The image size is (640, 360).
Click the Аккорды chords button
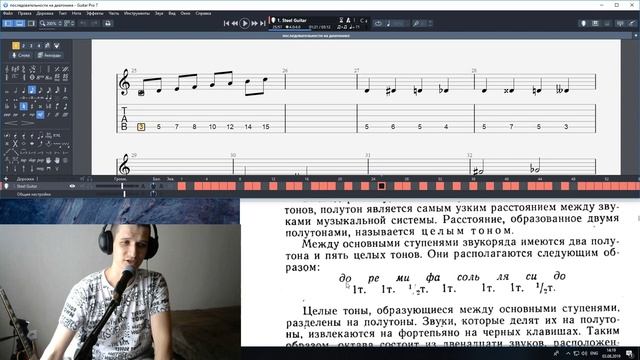coord(50,55)
